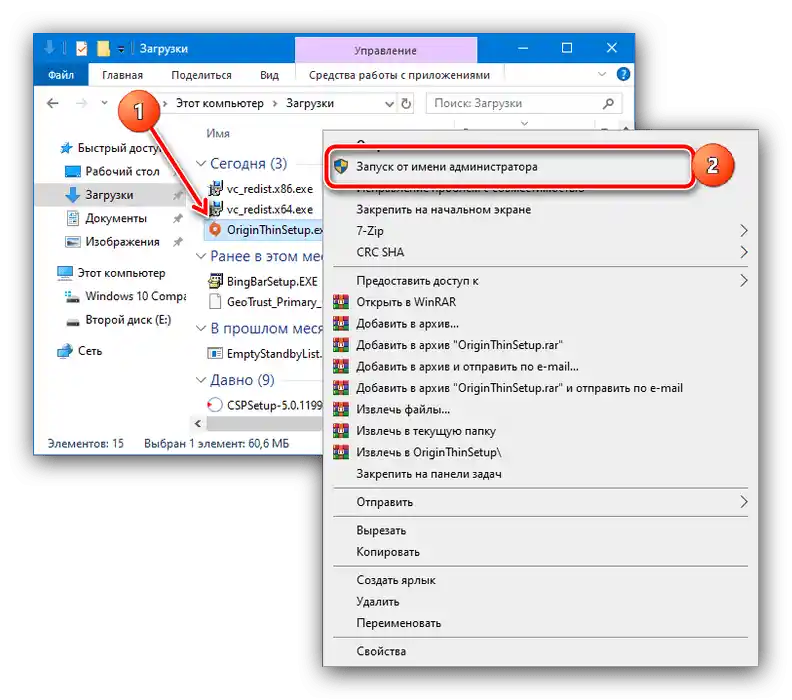Screen dimensions: 792x700
Task: Click WinRAR icon next to Открыть в WinRAR
Action: pyautogui.click(x=341, y=302)
